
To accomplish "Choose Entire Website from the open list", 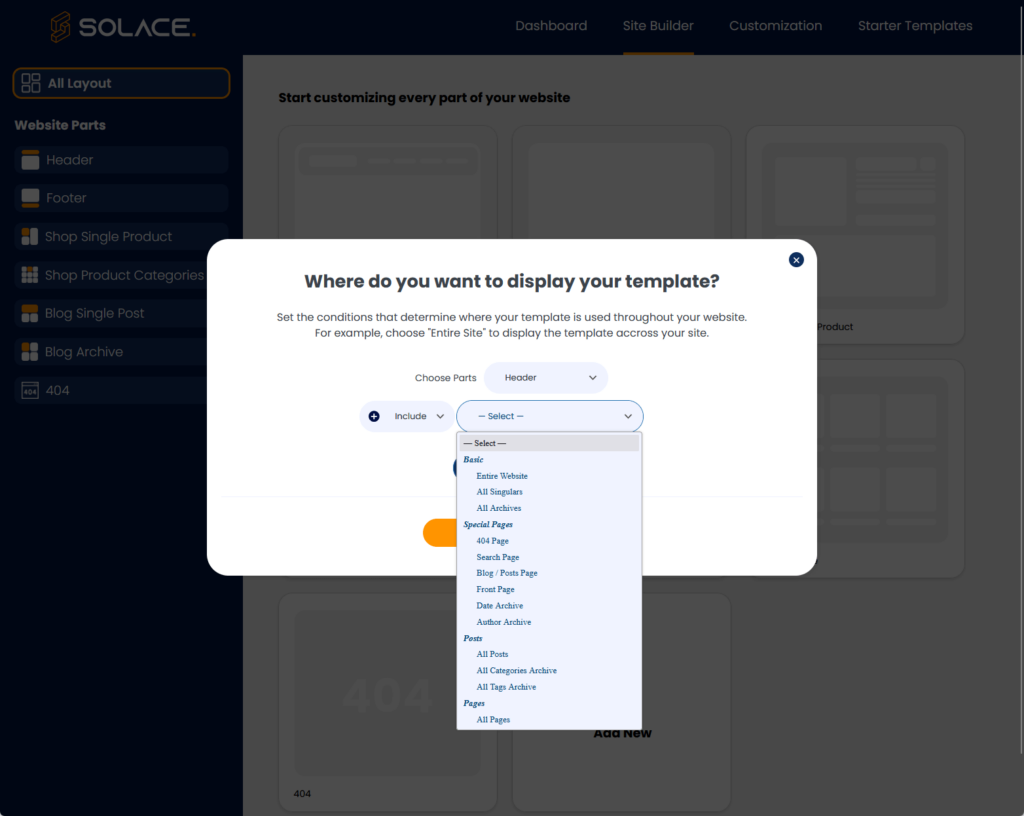I will tap(501, 475).
